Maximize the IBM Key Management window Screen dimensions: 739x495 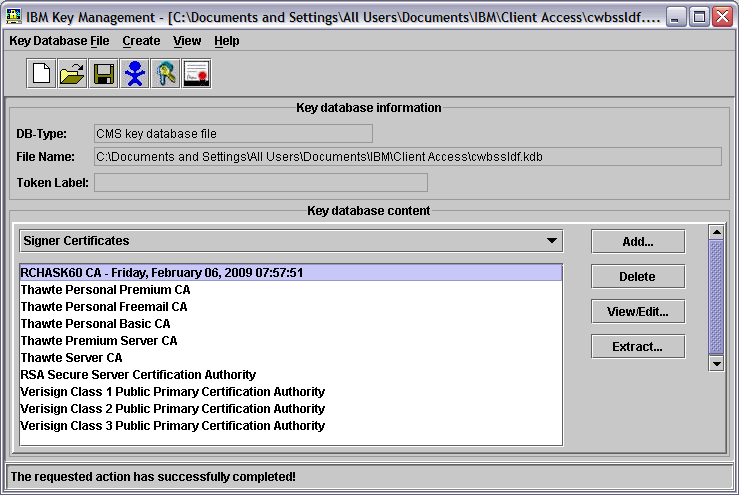[x=699, y=17]
